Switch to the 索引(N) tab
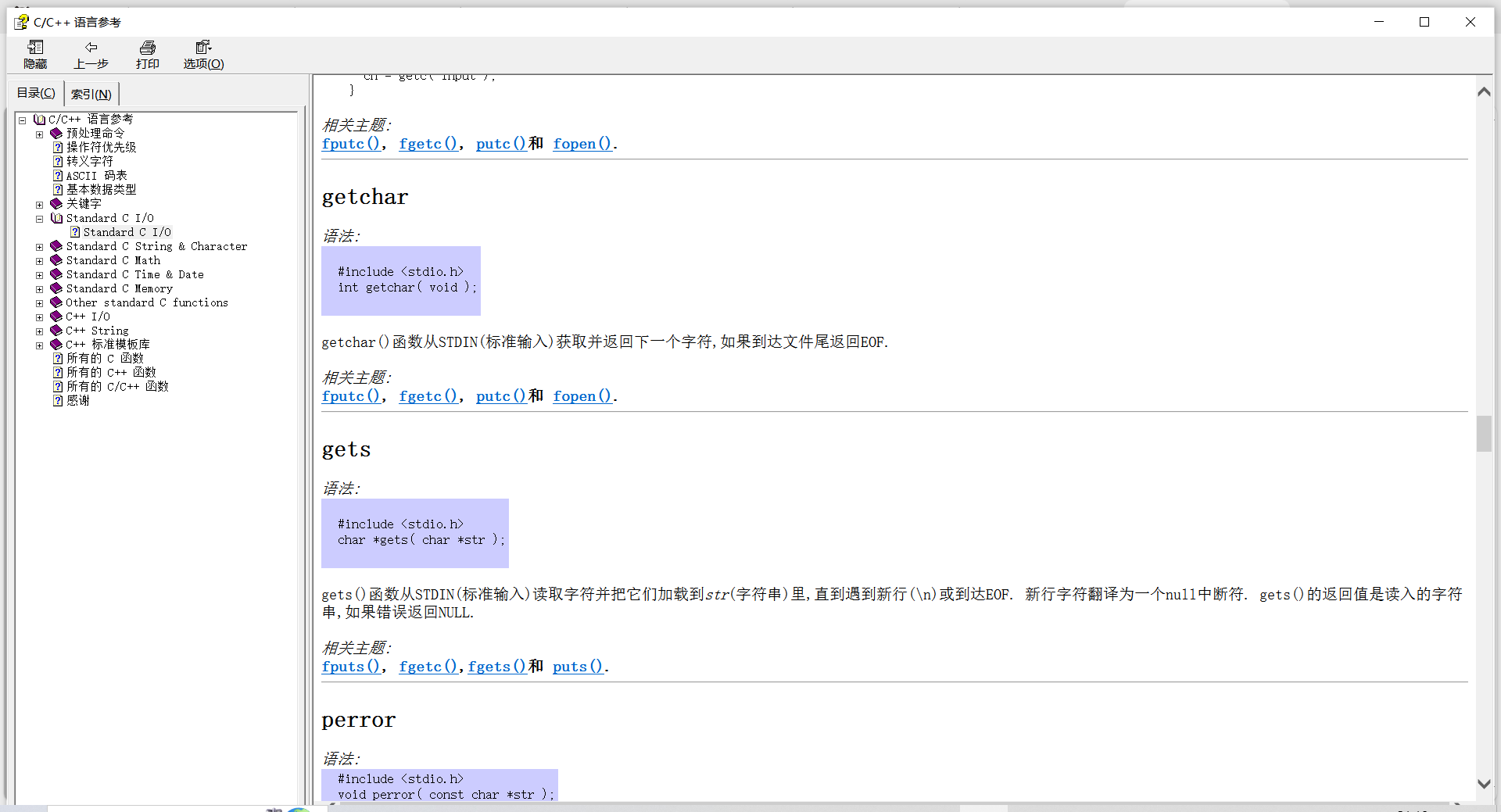Image resolution: width=1501 pixels, height=812 pixels. pos(91,94)
